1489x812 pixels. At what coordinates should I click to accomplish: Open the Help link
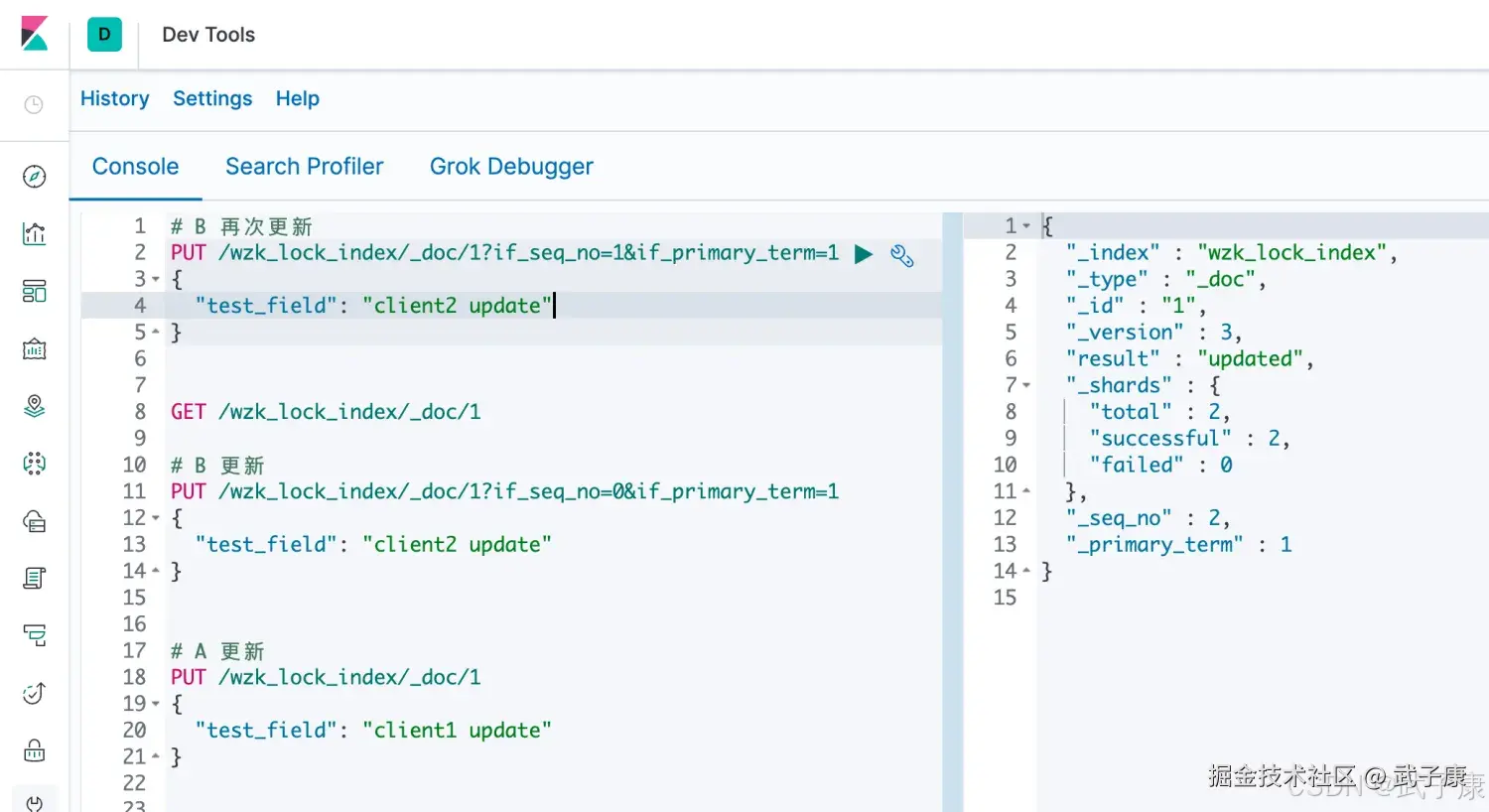point(297,98)
